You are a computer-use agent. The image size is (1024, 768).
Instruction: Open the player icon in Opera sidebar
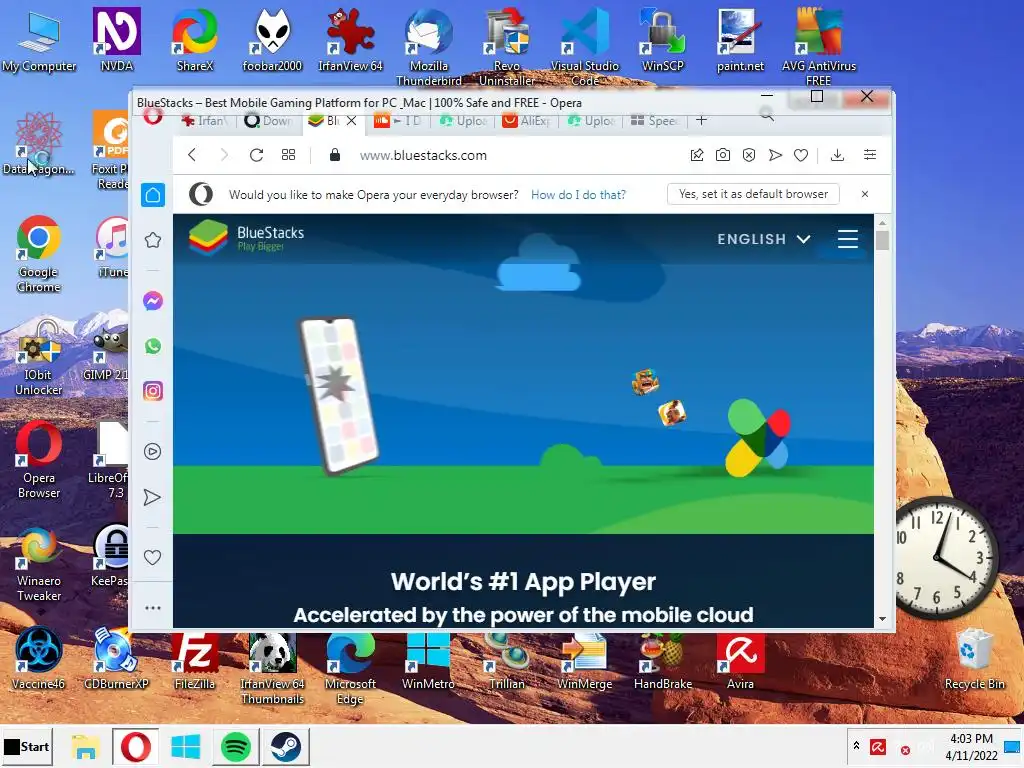tap(152, 452)
